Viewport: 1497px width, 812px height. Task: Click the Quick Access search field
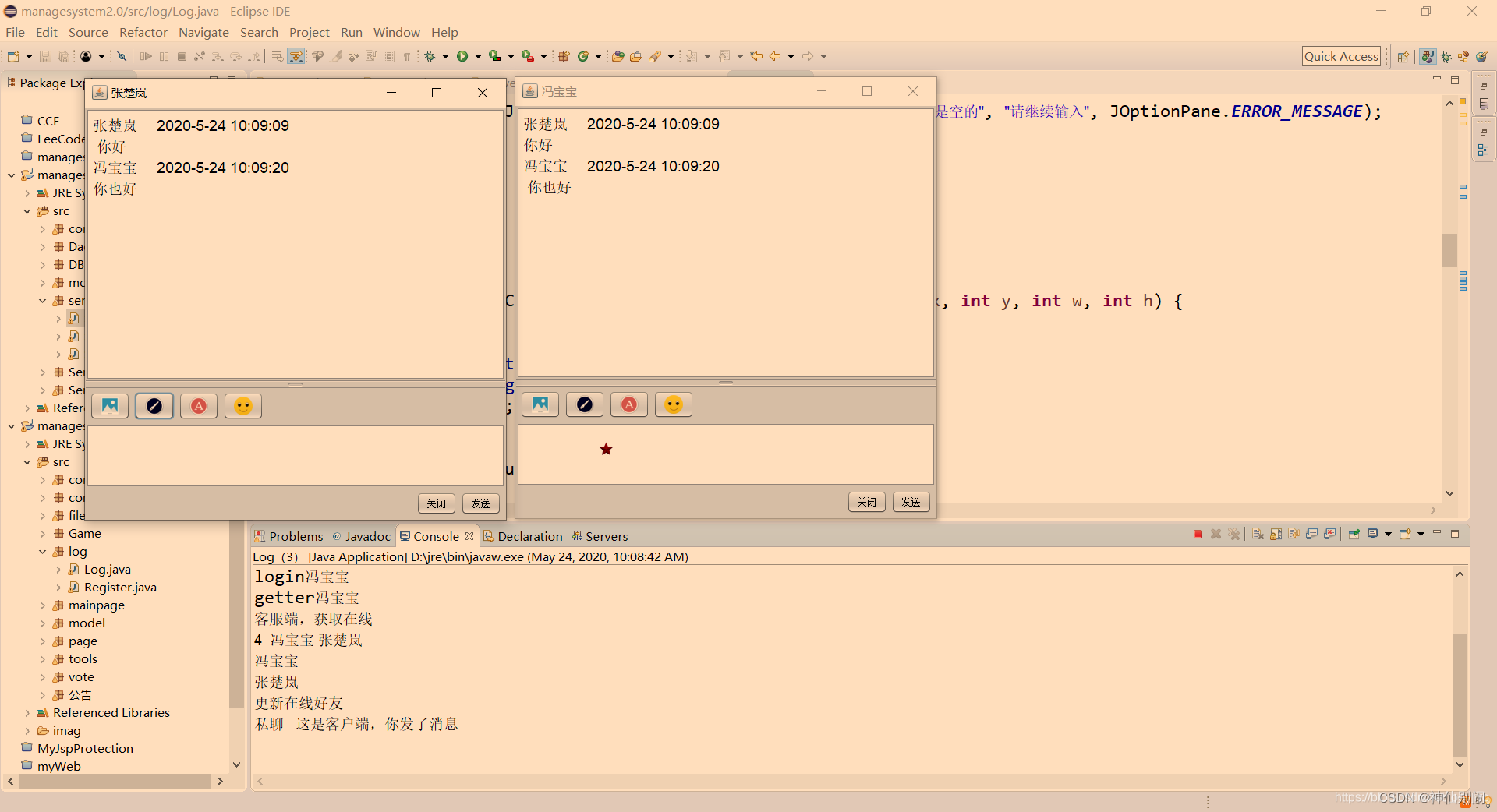pyautogui.click(x=1341, y=56)
